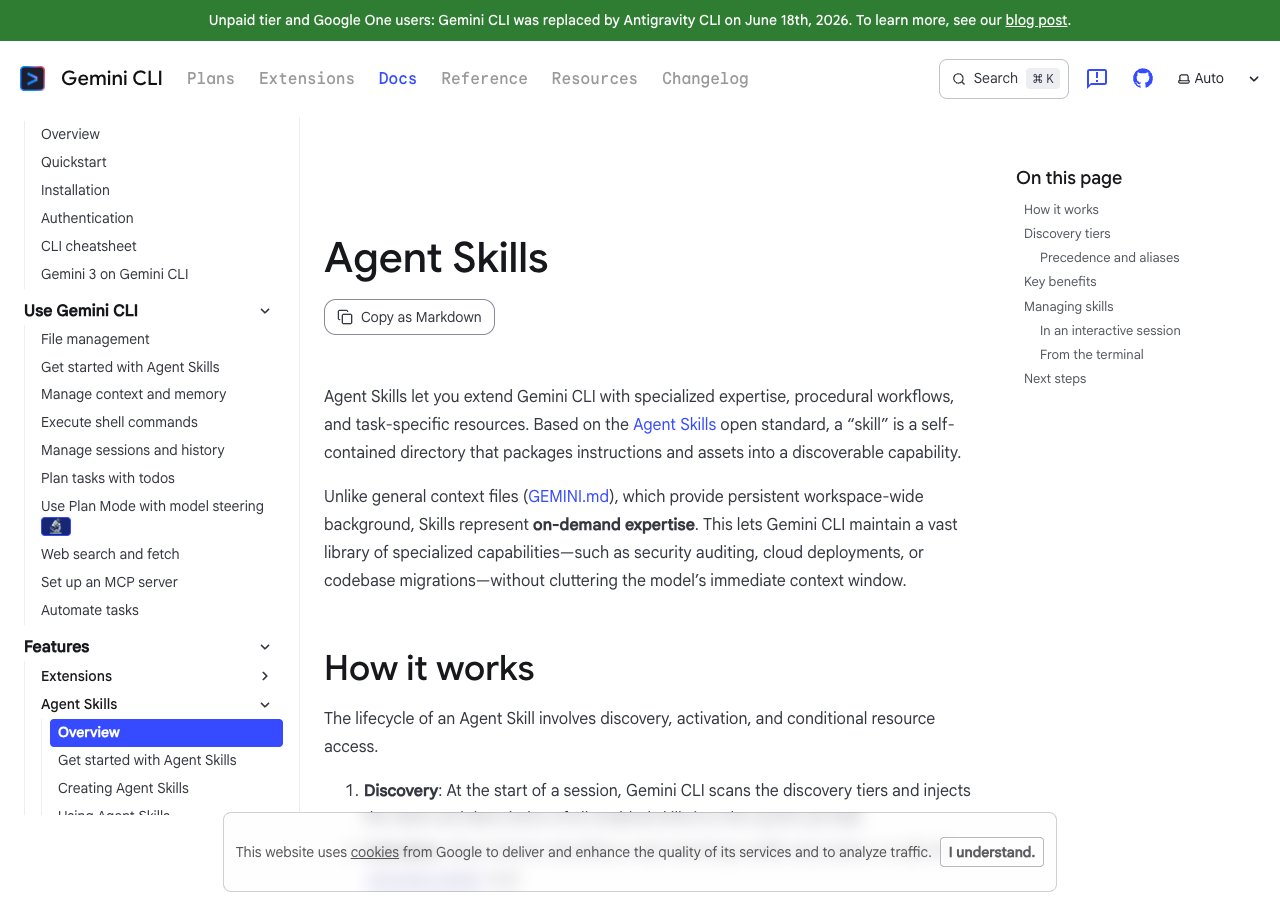
Task: Collapse the Features section chevron
Action: 265,647
